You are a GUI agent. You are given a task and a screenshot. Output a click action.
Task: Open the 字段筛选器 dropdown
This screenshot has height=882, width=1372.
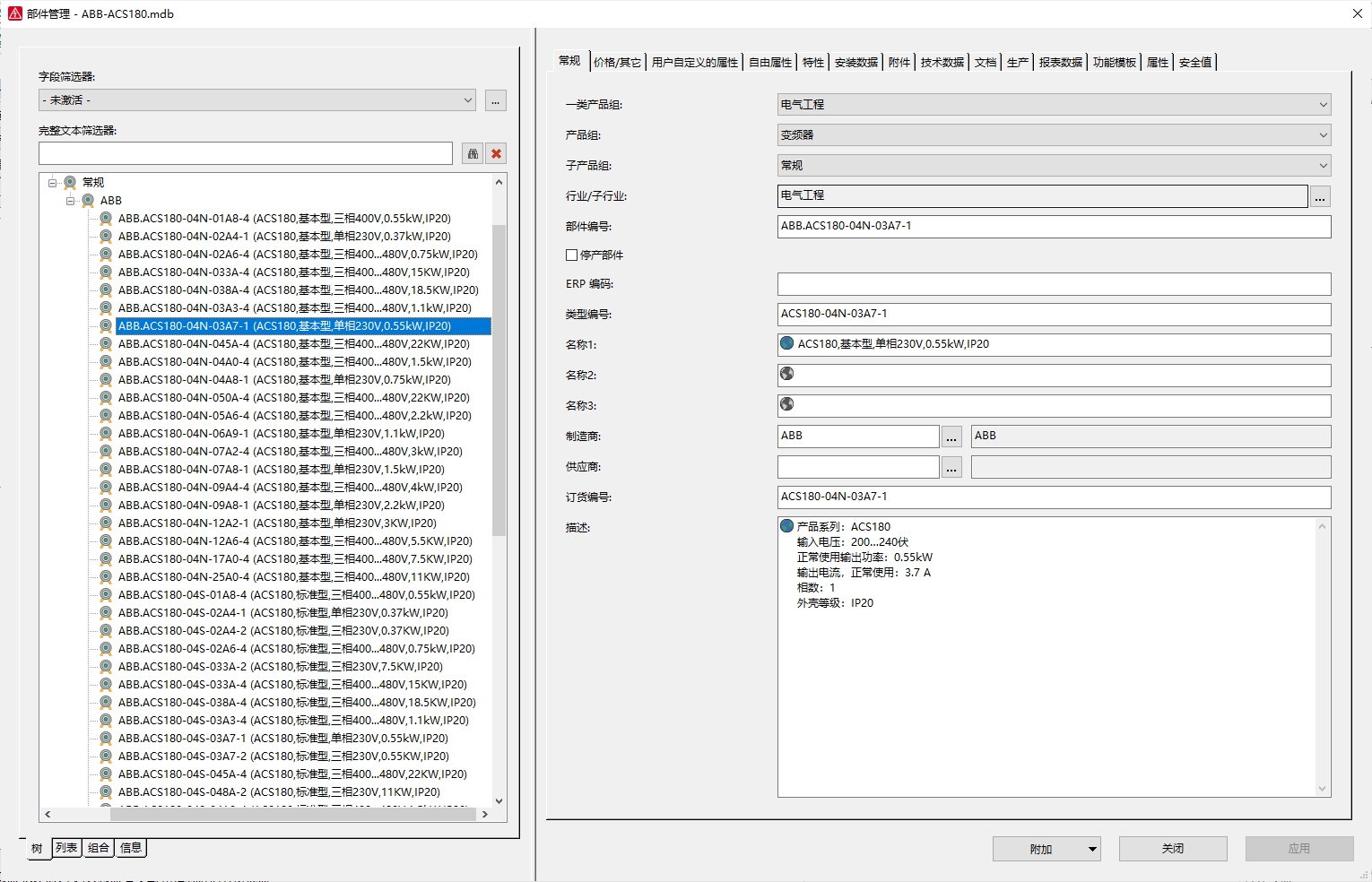click(x=257, y=99)
